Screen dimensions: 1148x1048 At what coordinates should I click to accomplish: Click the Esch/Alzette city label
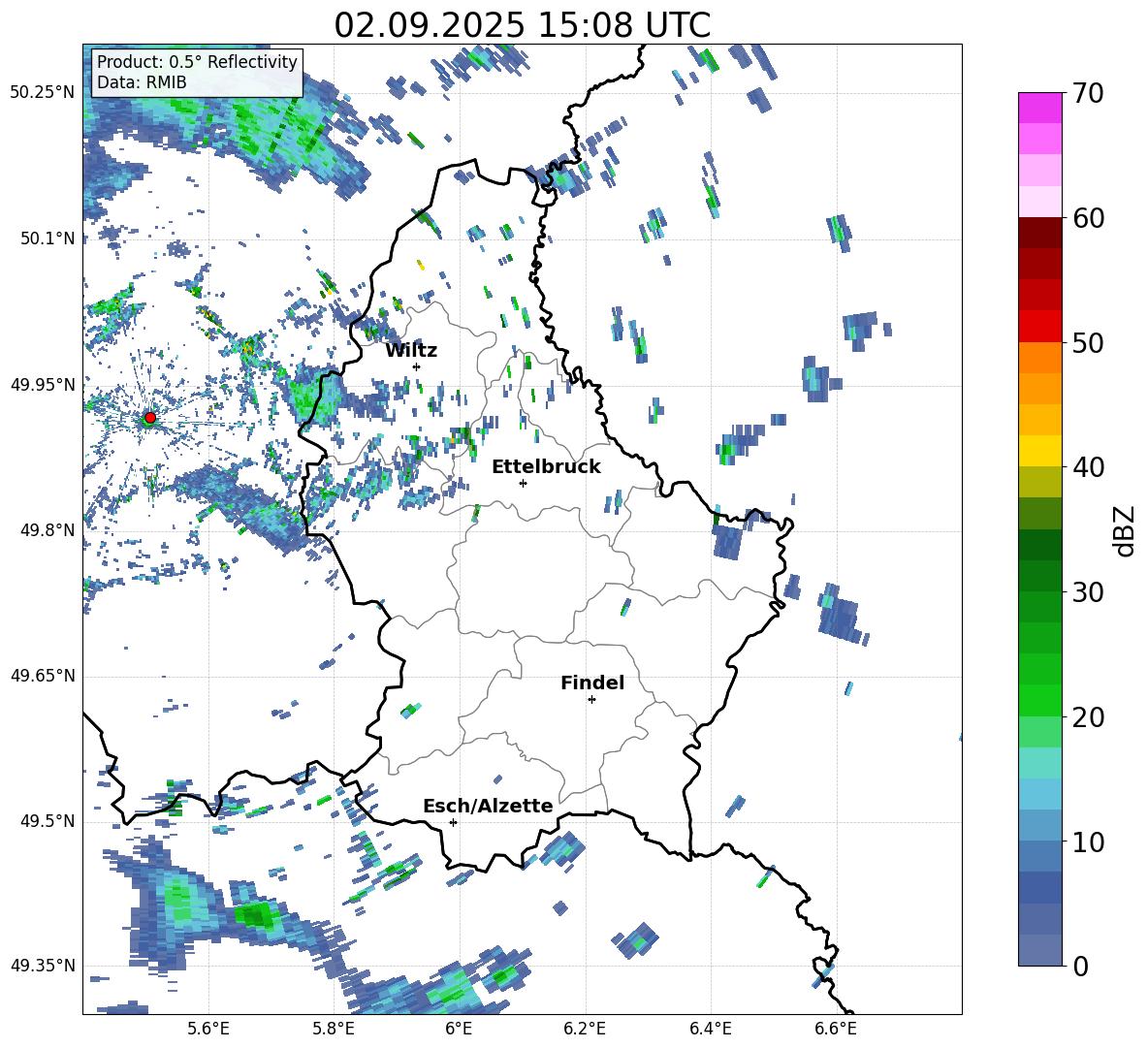pos(489,806)
